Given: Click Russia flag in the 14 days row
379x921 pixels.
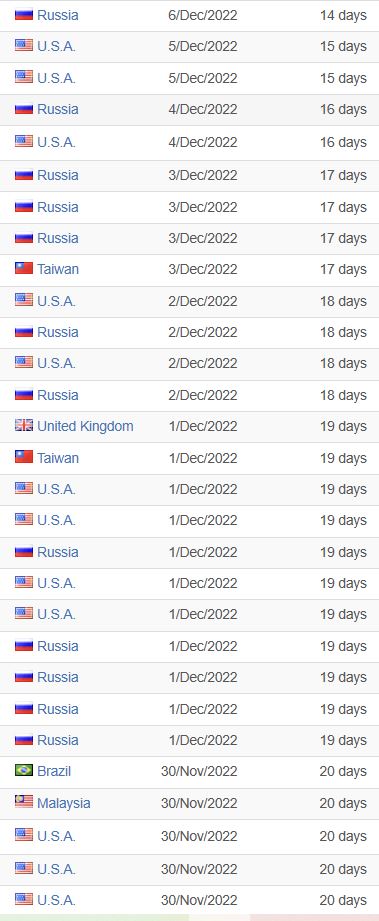Looking at the screenshot, I should click(x=24, y=15).
